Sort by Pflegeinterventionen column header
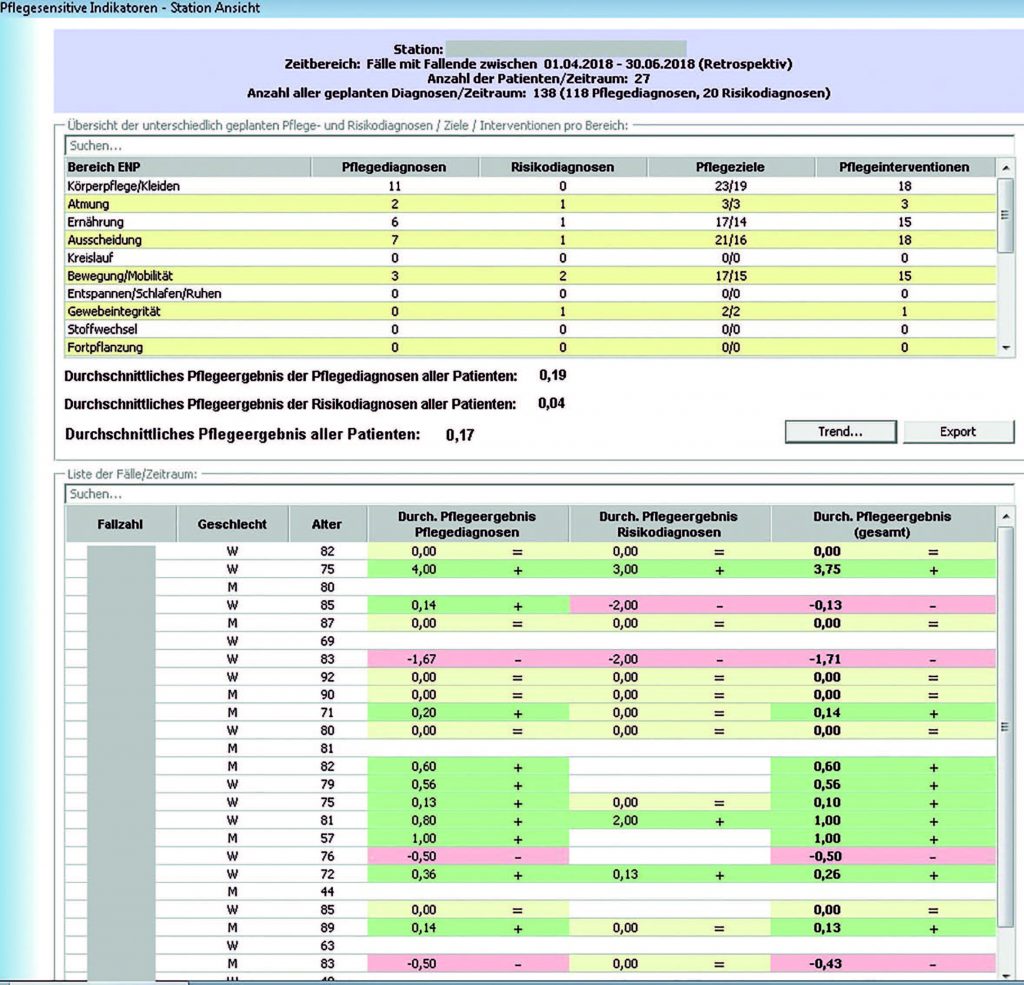Screen dimensions: 1024x985 904,167
